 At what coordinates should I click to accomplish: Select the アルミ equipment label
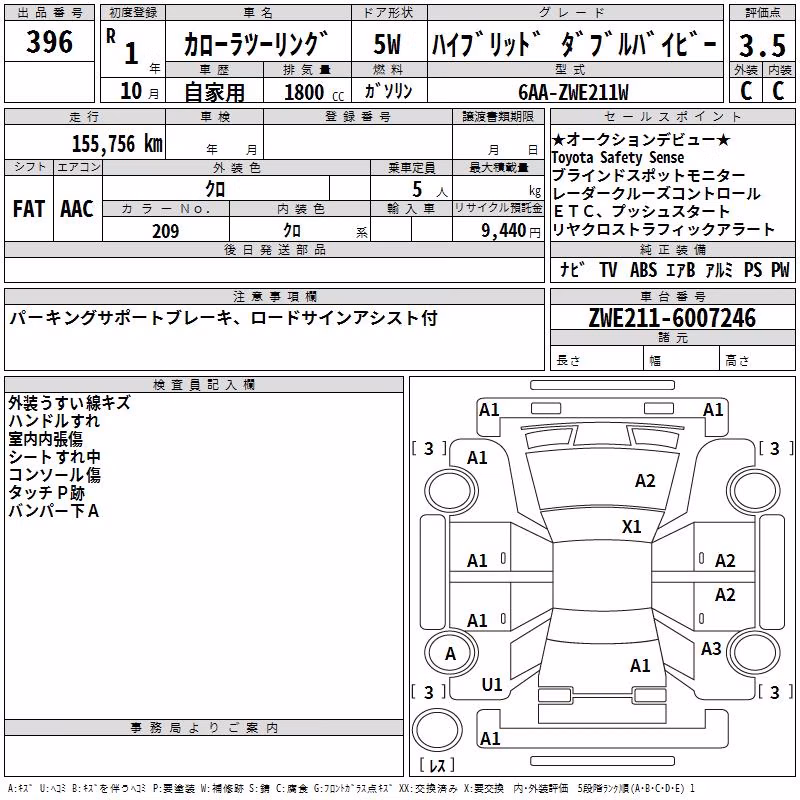719,269
